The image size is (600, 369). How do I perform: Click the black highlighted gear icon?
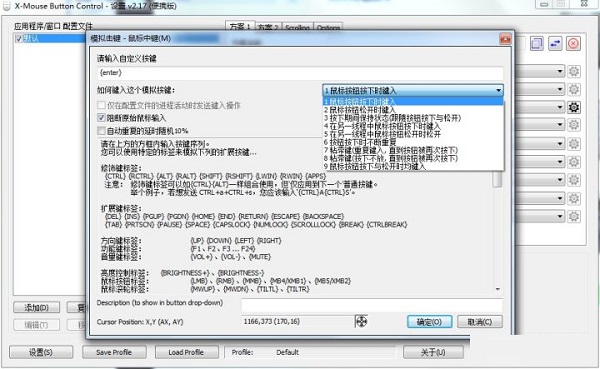(x=574, y=107)
